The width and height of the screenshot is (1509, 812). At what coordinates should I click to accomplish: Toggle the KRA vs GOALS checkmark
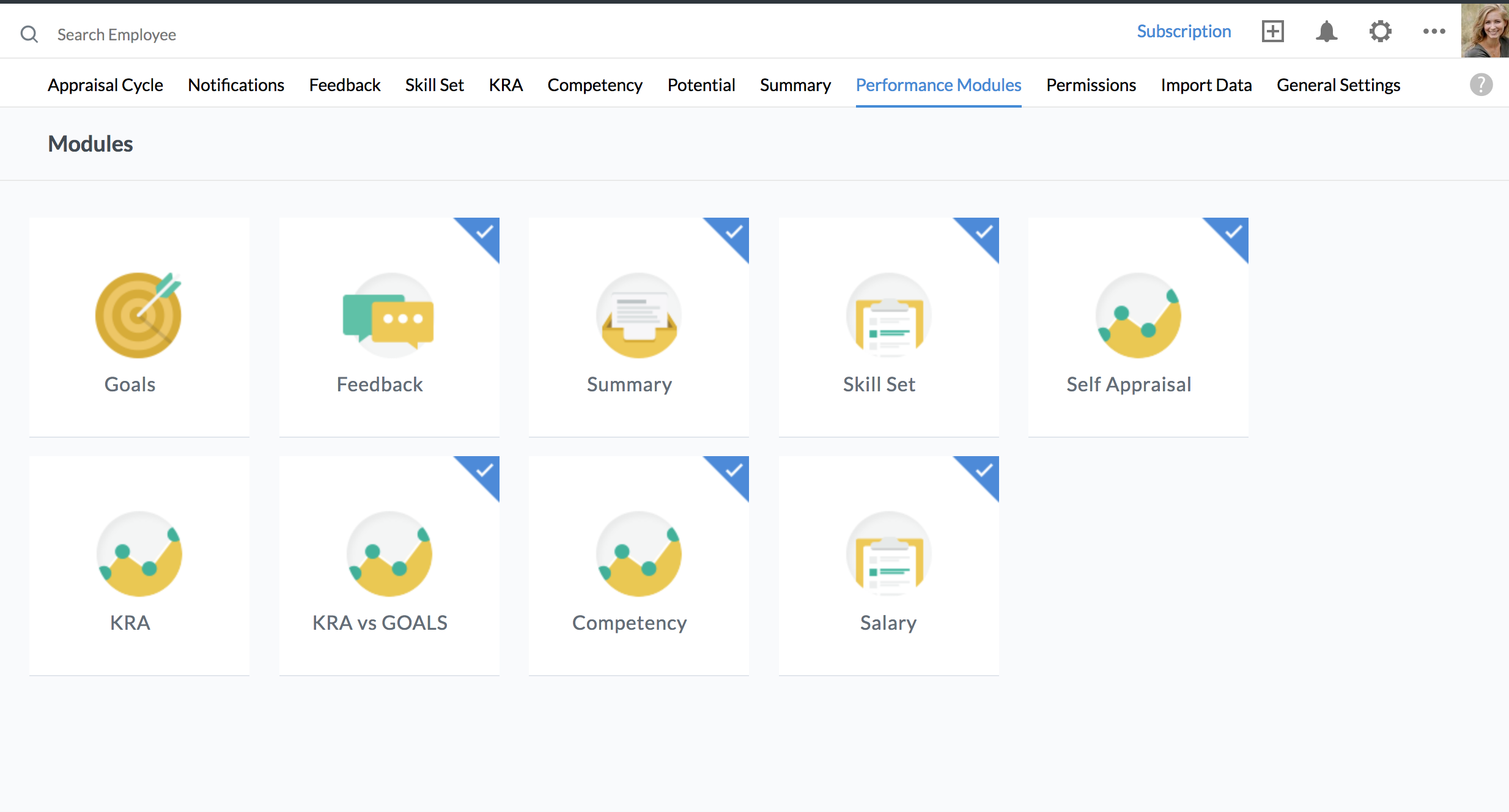(x=485, y=471)
